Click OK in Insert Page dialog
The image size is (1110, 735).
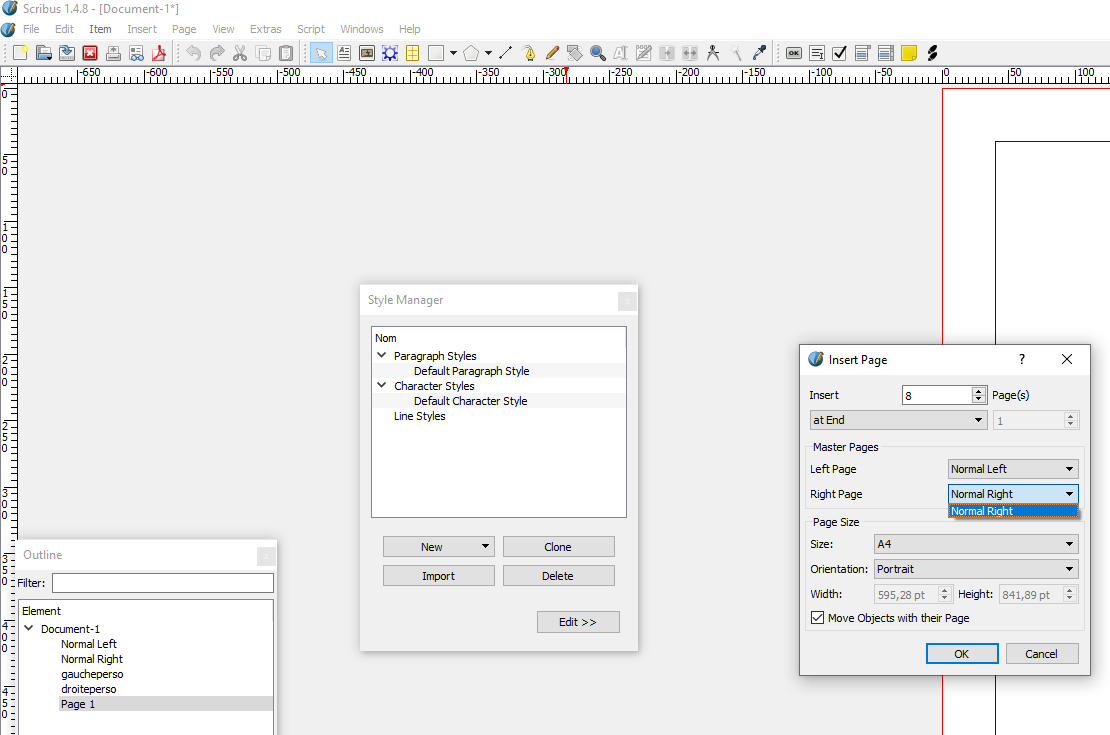961,654
